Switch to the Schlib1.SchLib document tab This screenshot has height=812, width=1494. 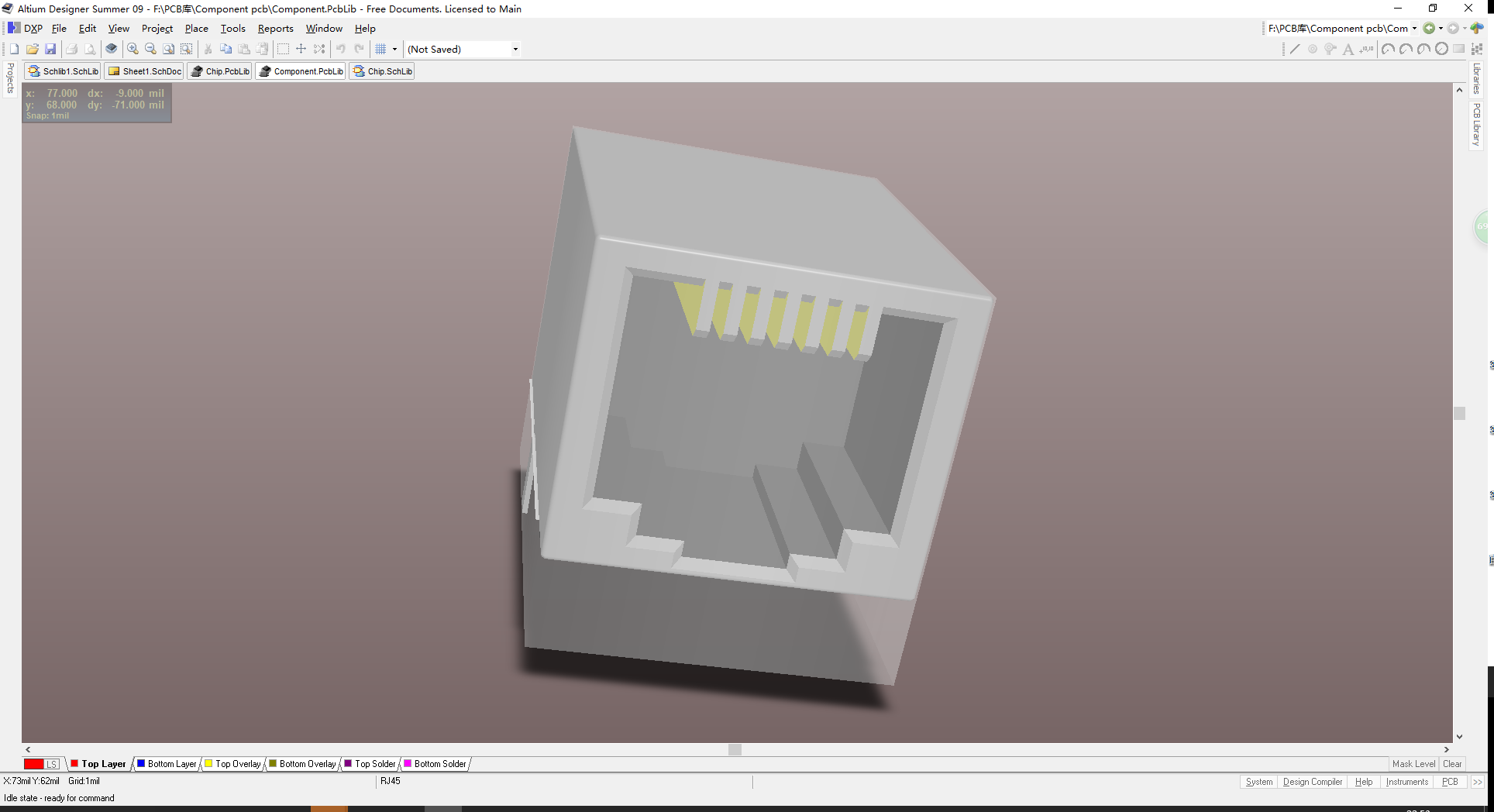click(x=64, y=71)
